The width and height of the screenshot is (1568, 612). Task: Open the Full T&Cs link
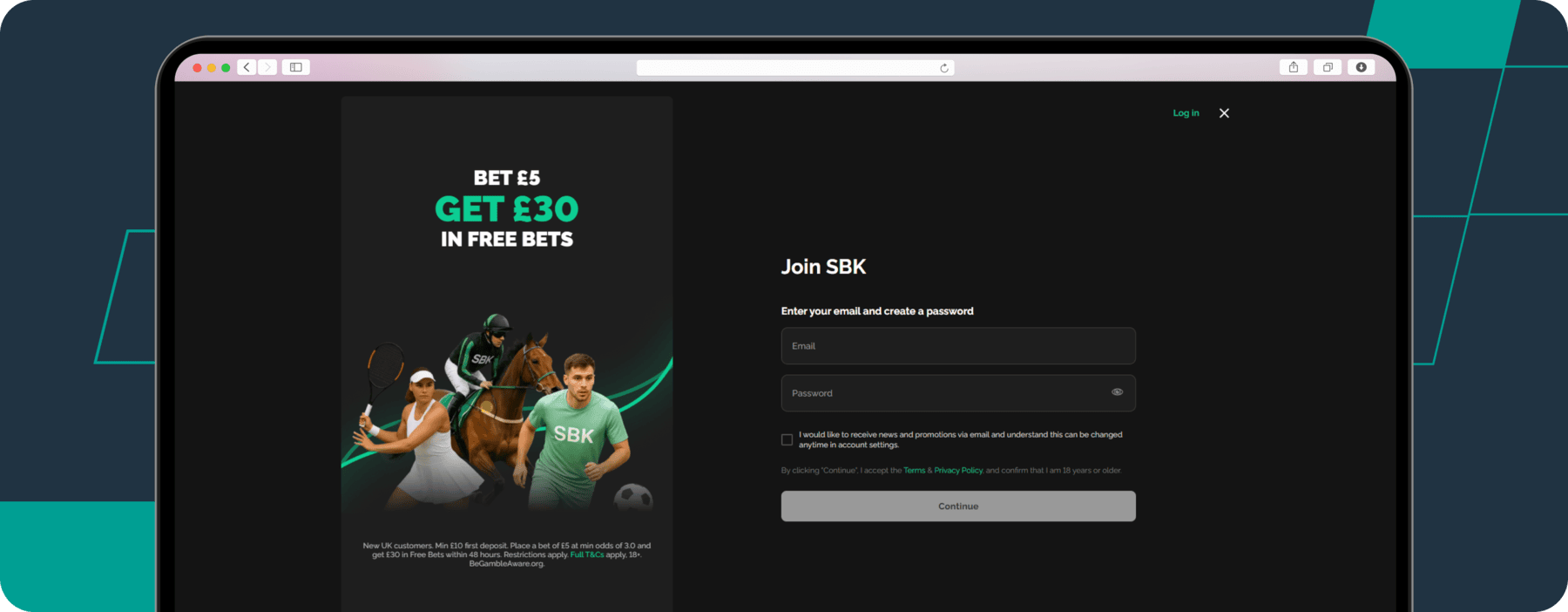(587, 554)
